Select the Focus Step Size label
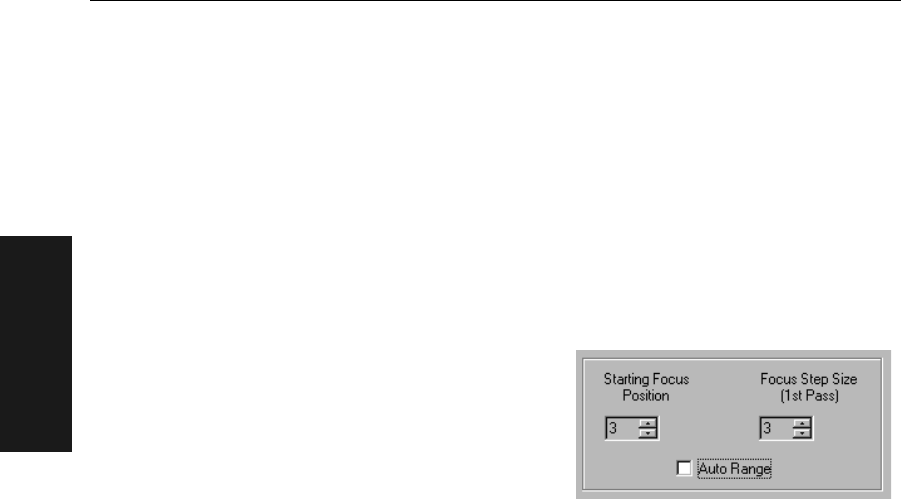 tap(808, 379)
